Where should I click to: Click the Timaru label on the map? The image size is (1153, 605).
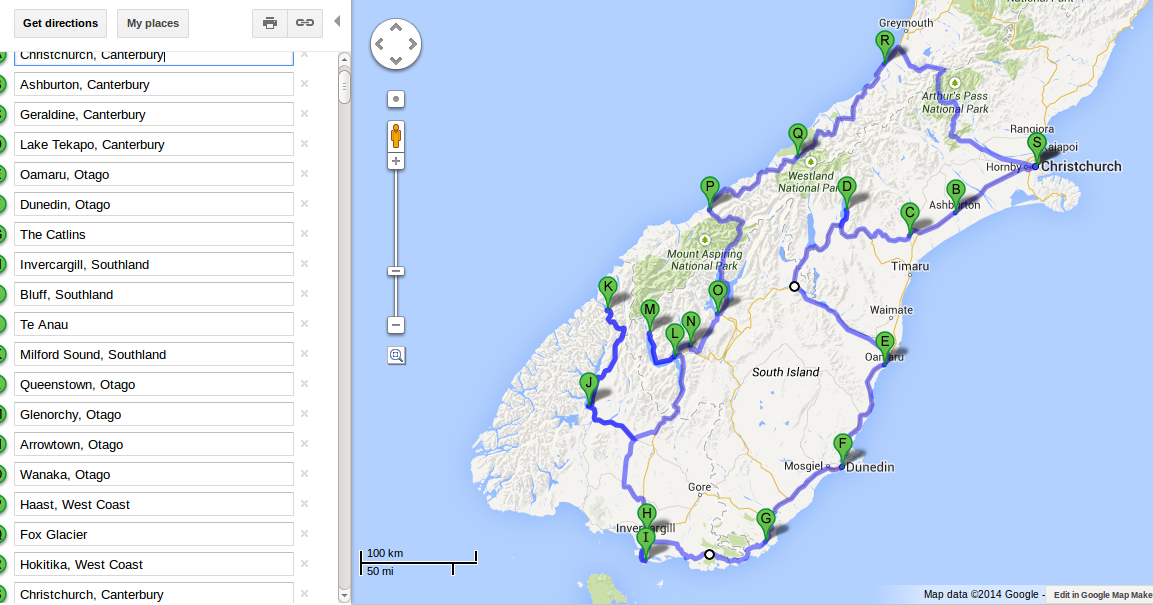pyautogui.click(x=910, y=266)
